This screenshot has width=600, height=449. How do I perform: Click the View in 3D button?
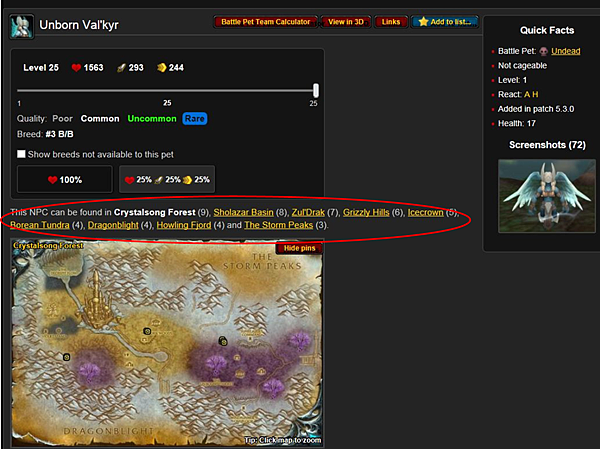click(x=346, y=22)
